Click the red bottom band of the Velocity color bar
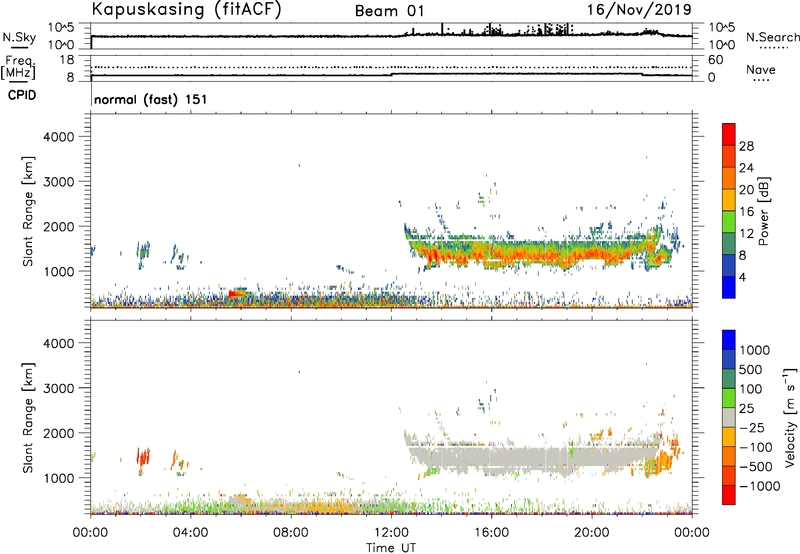Viewport: 800px width, 554px height. 729,495
